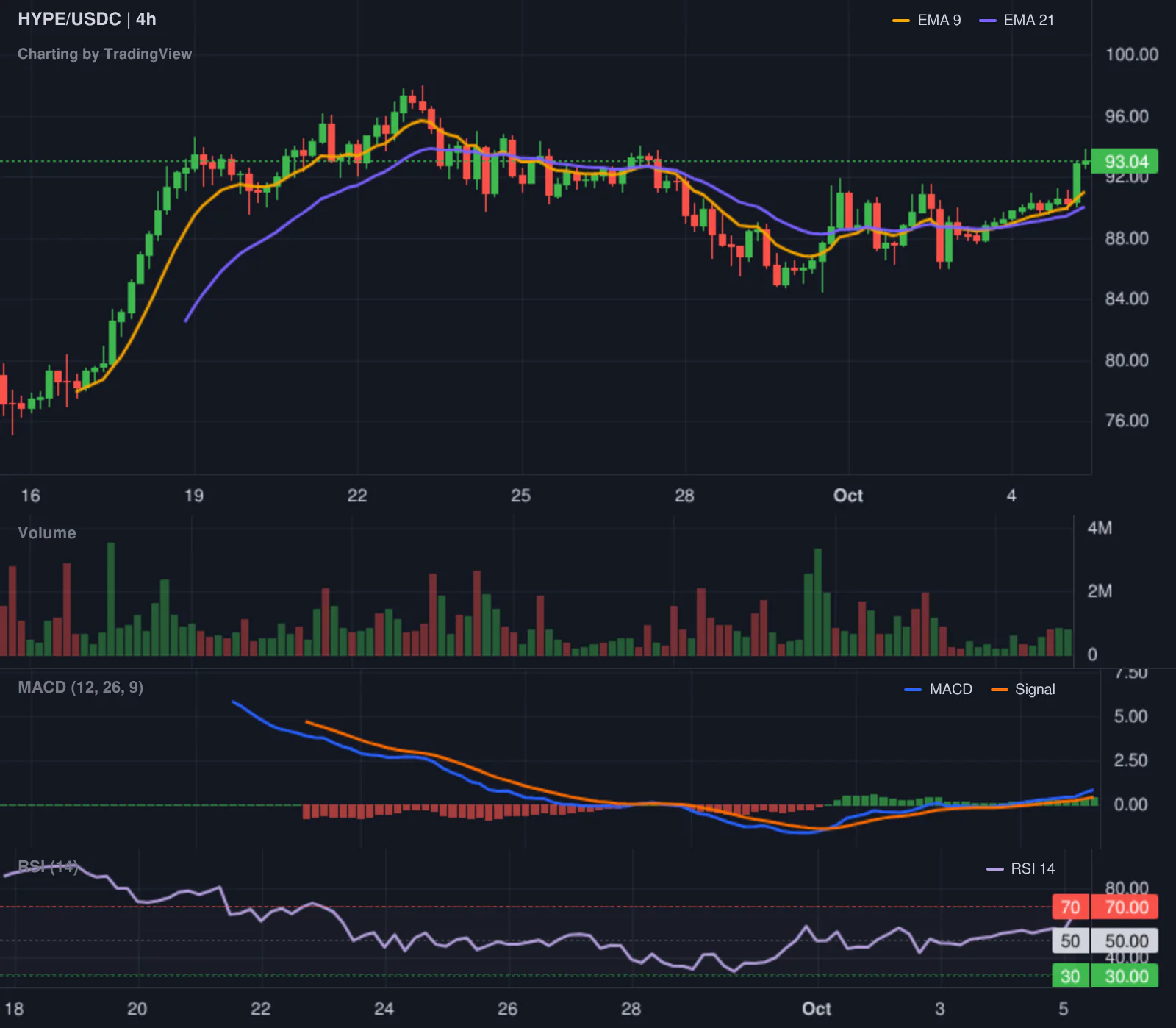Toggle the RSI 14 legend entry

1020,868
